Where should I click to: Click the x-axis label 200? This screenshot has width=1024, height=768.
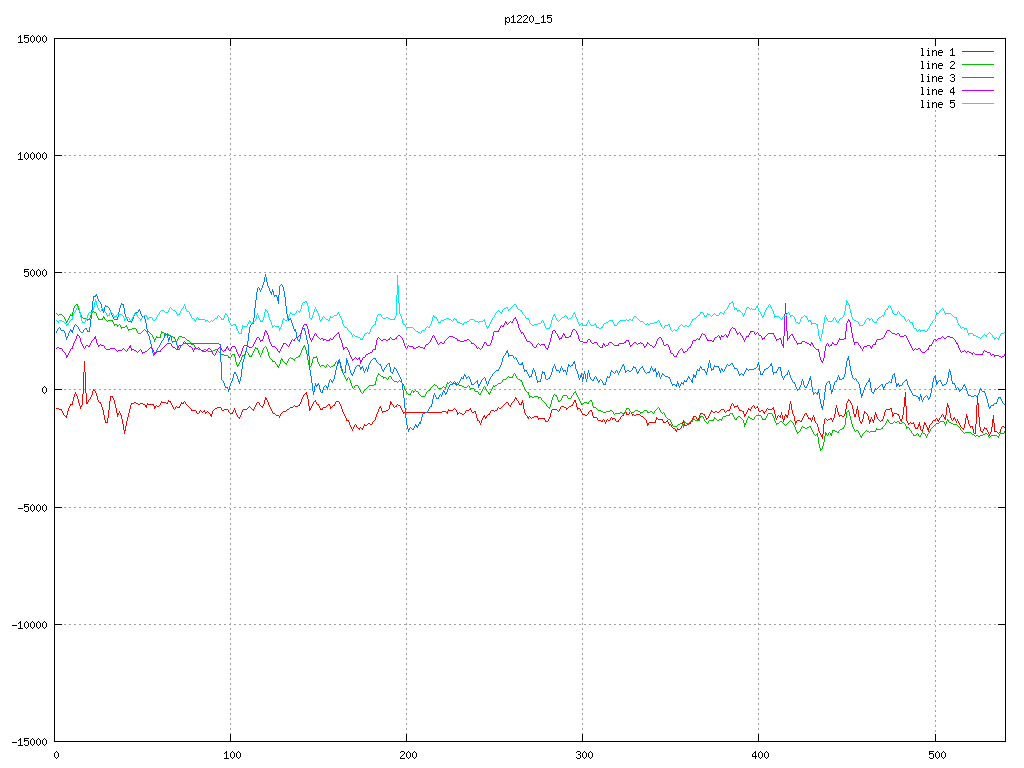408,756
